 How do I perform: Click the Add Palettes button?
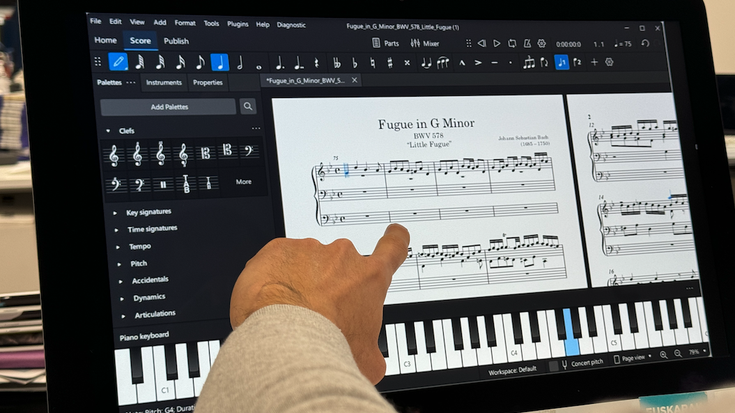169,107
